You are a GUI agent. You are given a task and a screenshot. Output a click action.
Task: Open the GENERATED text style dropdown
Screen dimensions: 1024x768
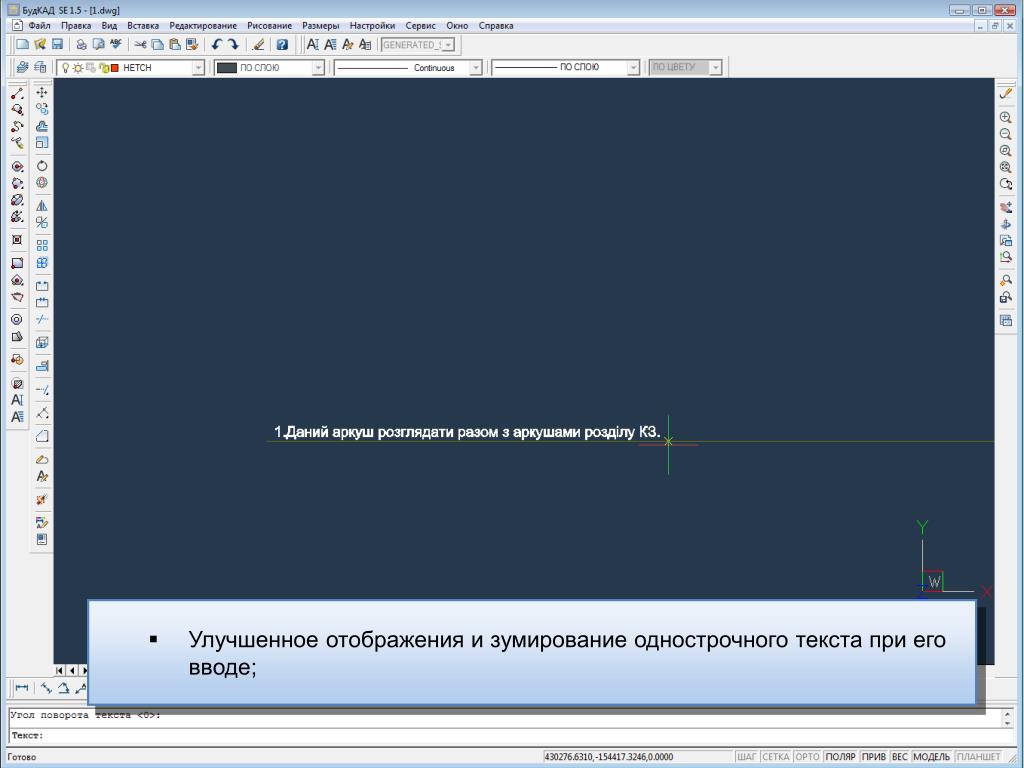click(x=449, y=45)
